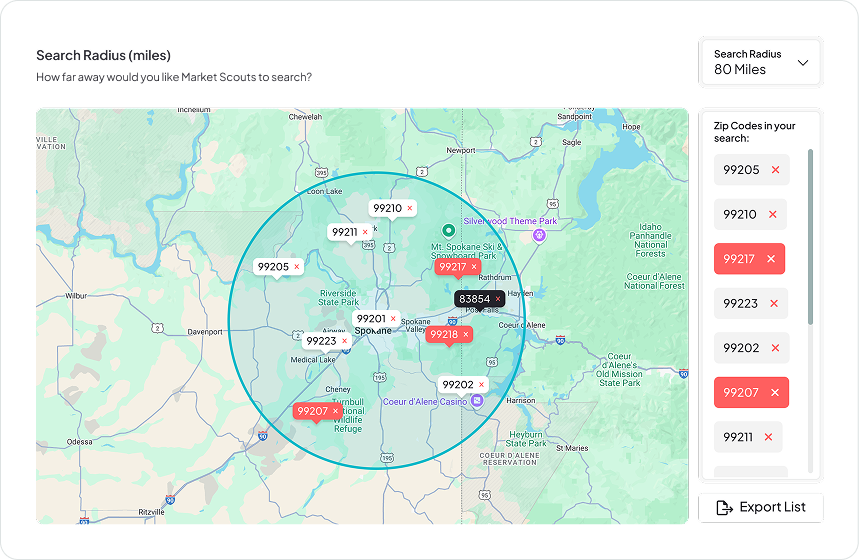Delete the red 99207 chip in list
The width and height of the screenshot is (859, 560).
tap(774, 393)
